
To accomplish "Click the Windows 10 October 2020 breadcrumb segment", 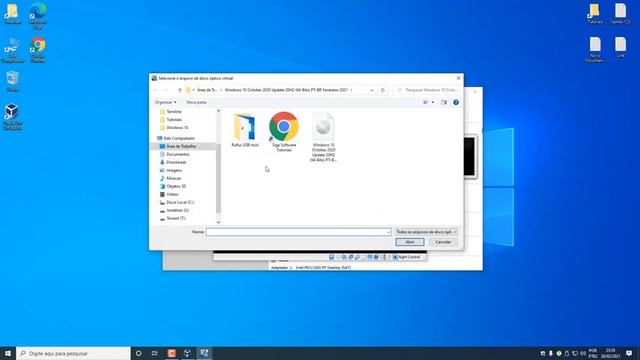I will [x=286, y=90].
